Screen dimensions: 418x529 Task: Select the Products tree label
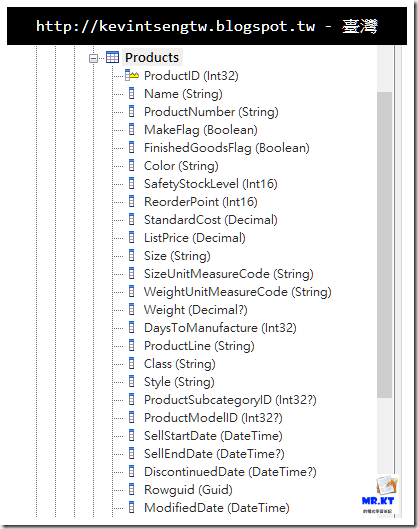[x=152, y=57]
